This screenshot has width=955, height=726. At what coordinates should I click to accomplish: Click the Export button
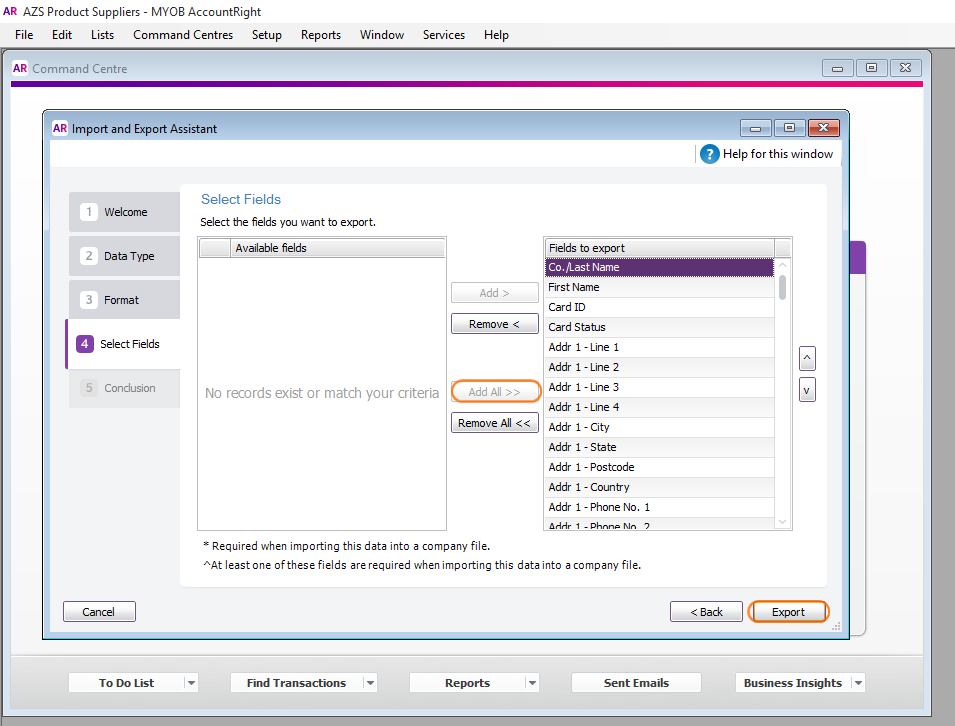tap(788, 611)
